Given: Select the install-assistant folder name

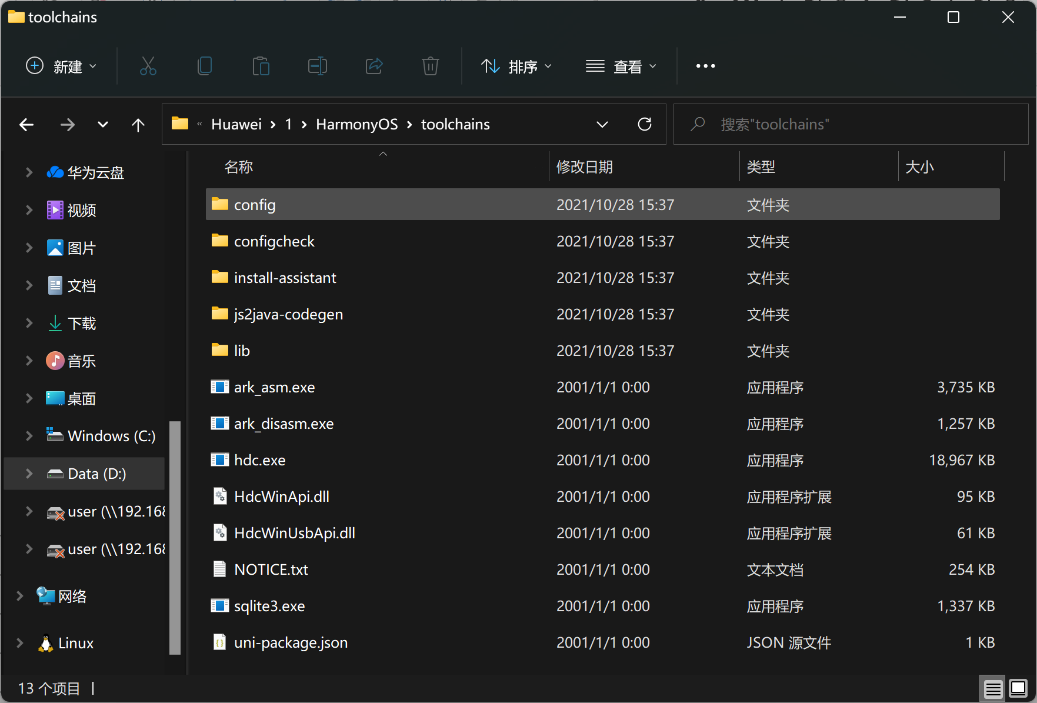Looking at the screenshot, I should click(x=285, y=278).
